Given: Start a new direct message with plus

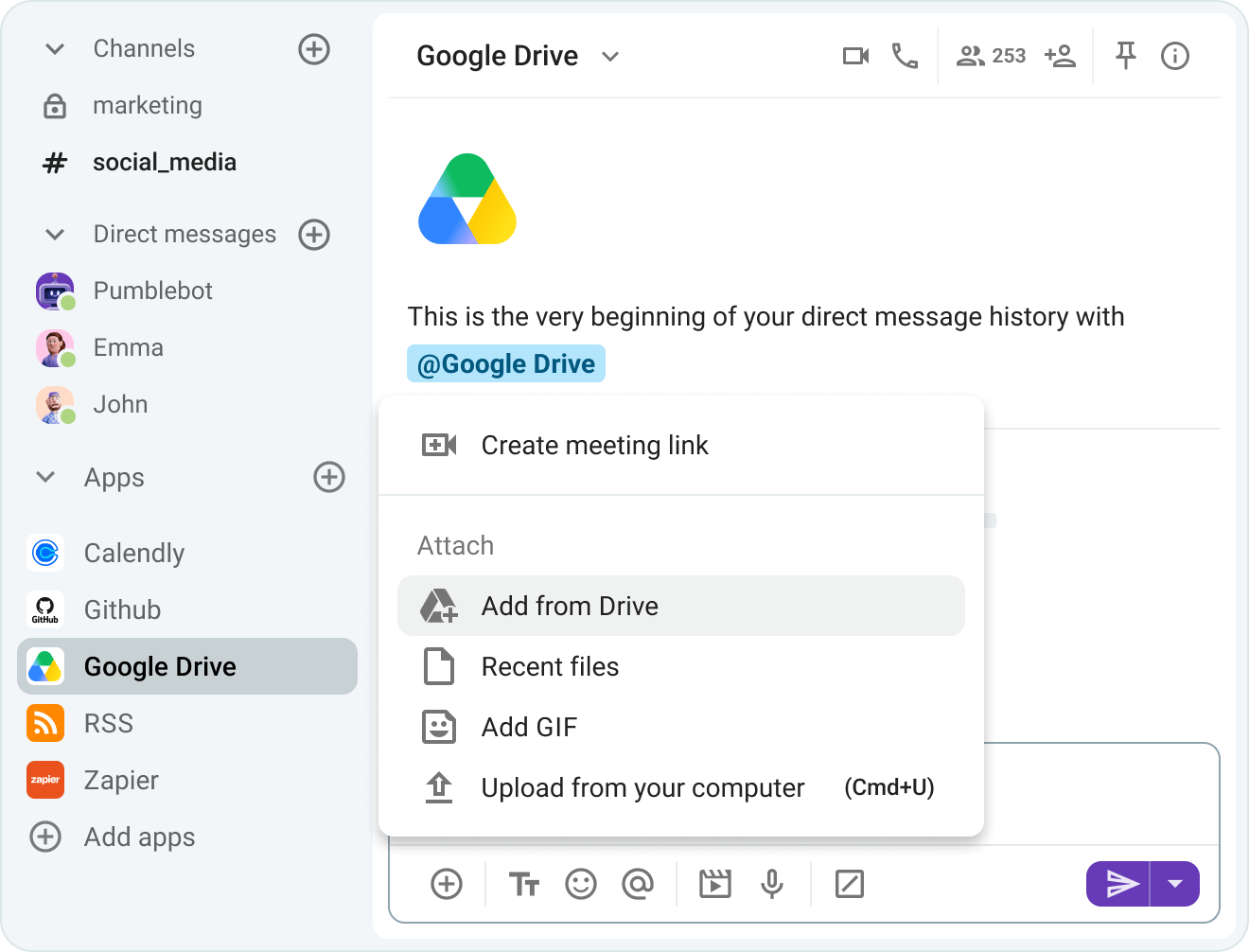Looking at the screenshot, I should [x=314, y=235].
